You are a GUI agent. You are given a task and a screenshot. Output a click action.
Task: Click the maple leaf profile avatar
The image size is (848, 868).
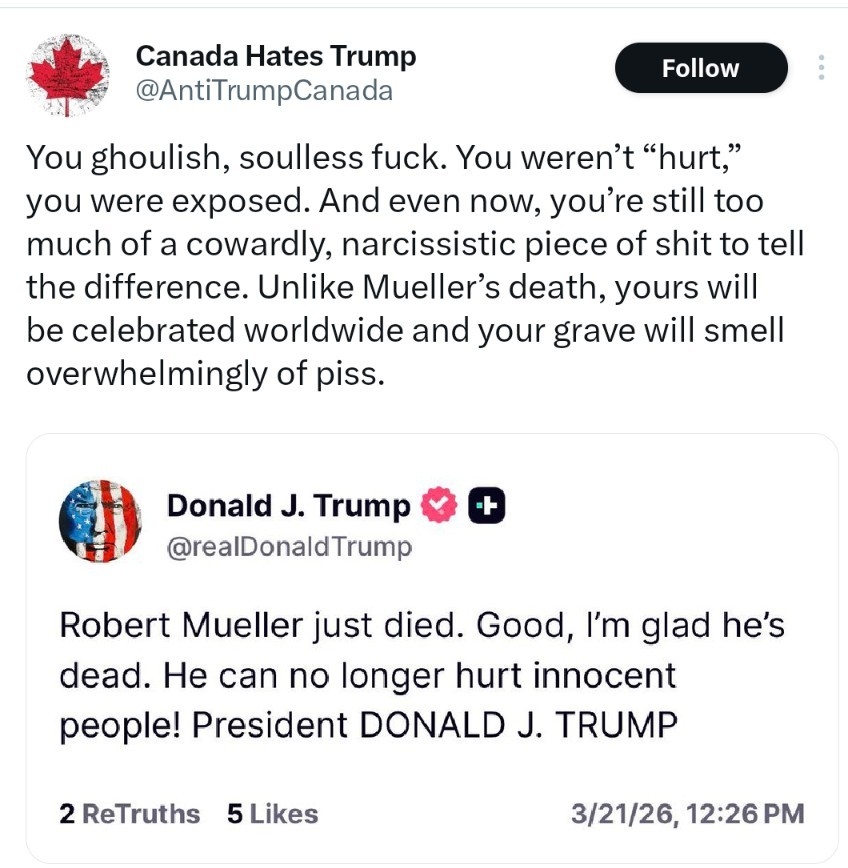(68, 75)
